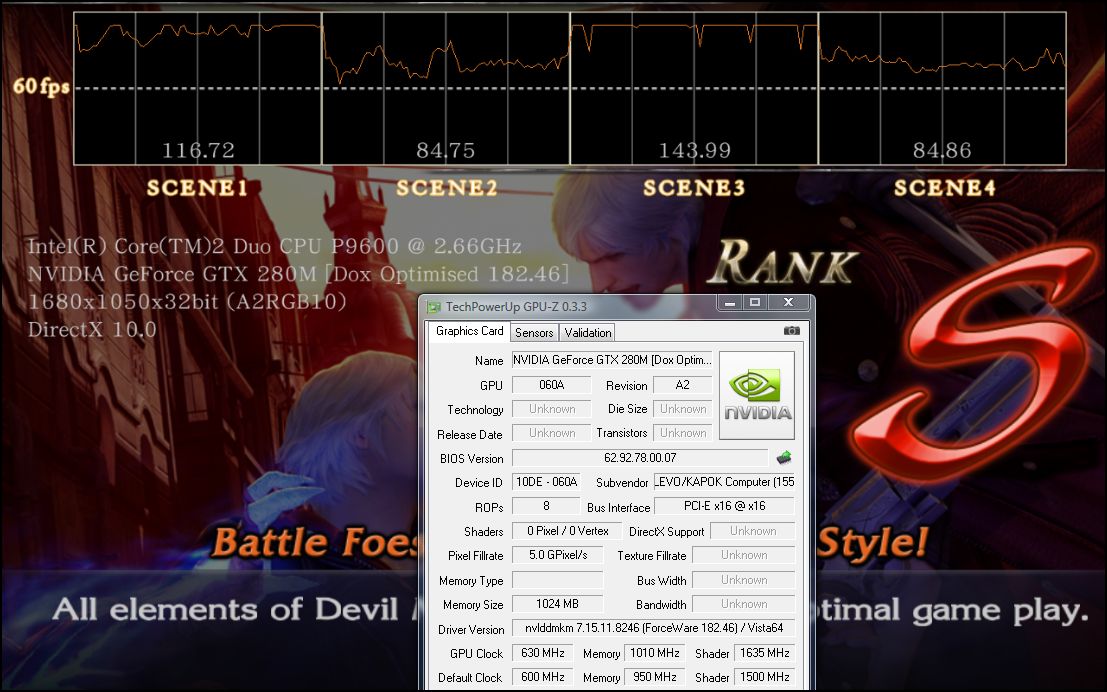Close the GPU-Z window
Viewport: 1107px width, 692px height.
(x=789, y=303)
